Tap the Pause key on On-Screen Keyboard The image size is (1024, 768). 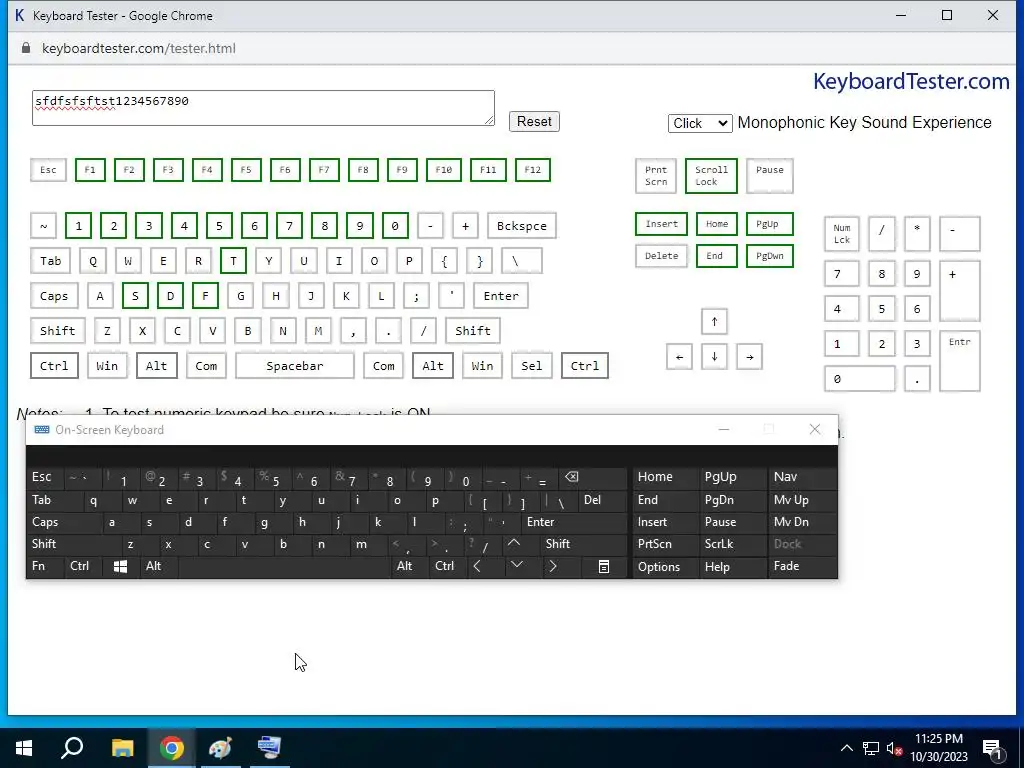(x=733, y=522)
